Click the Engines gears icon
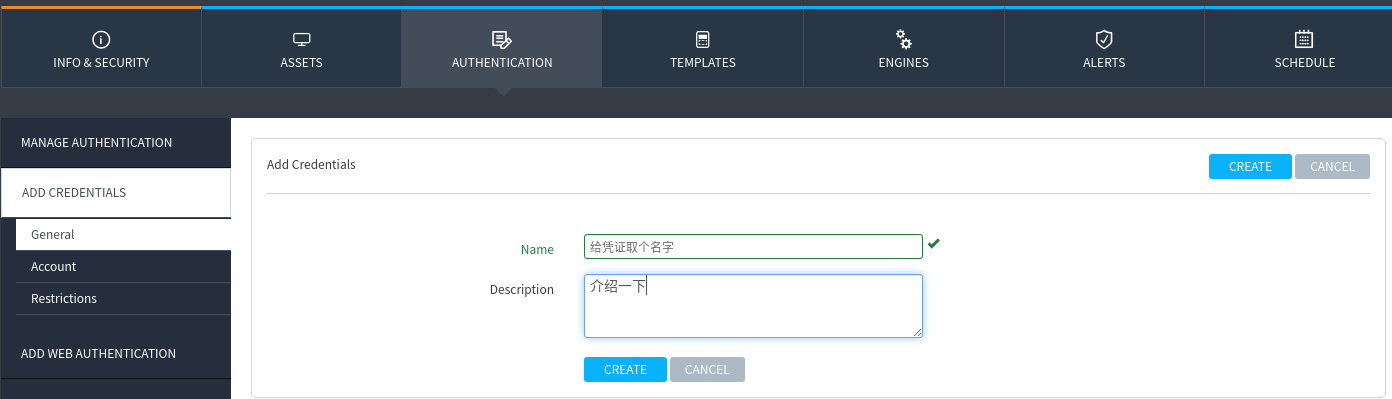 tap(903, 39)
